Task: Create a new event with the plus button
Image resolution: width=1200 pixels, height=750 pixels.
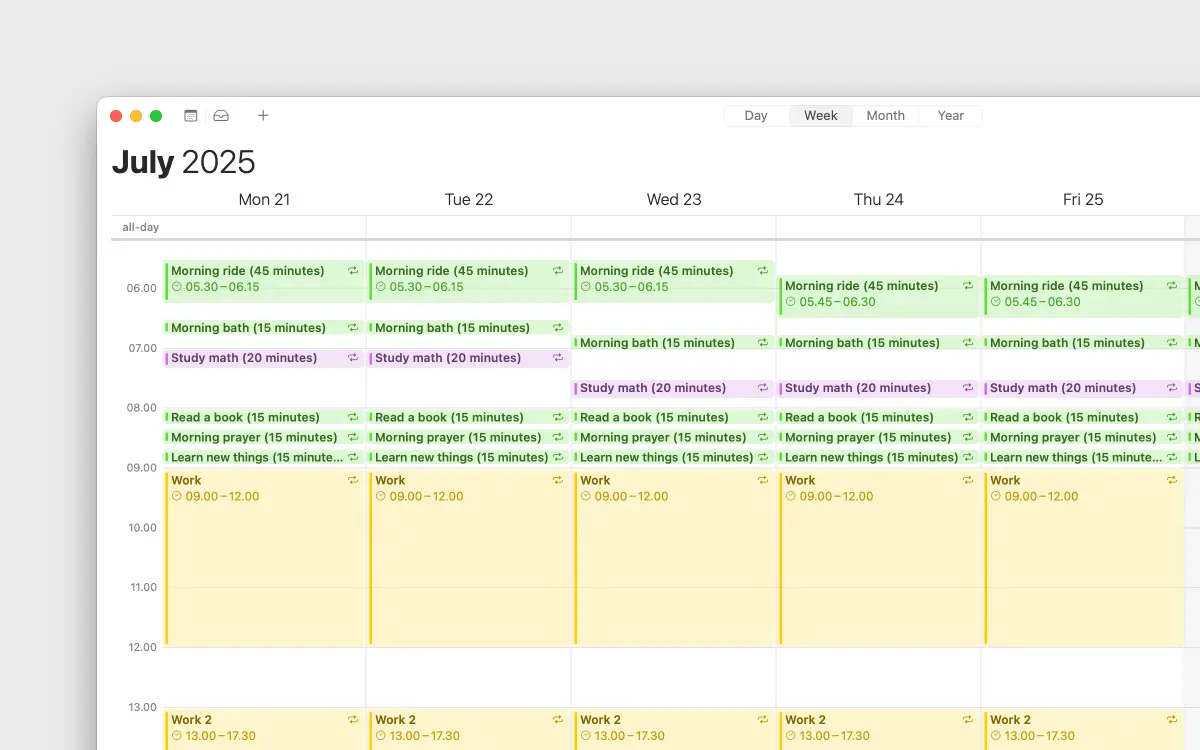Action: point(263,115)
